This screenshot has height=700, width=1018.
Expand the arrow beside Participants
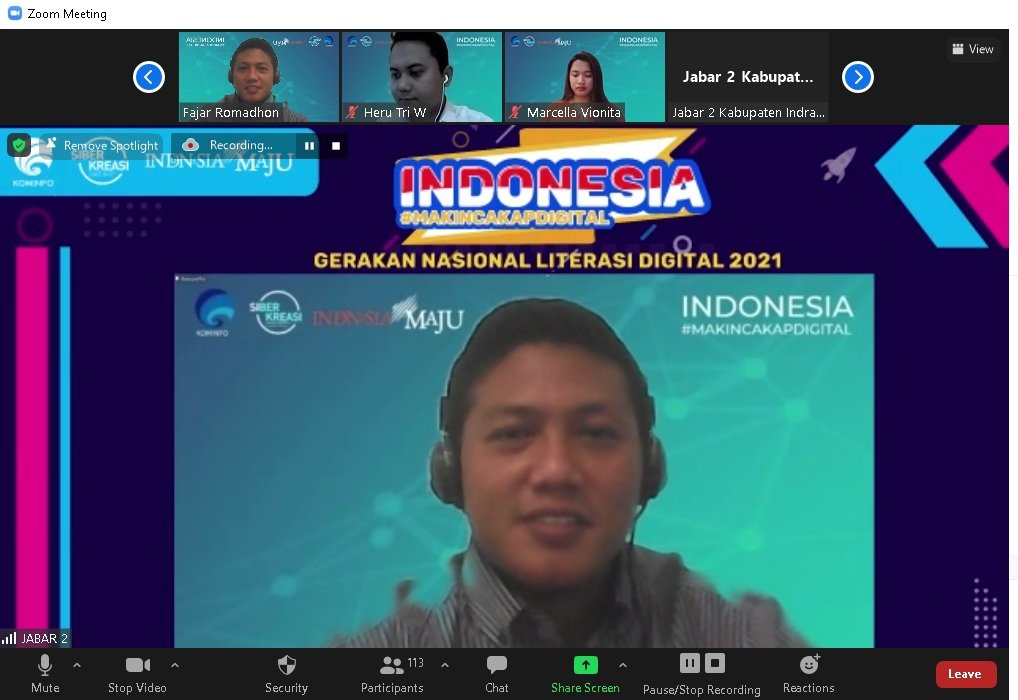445,665
